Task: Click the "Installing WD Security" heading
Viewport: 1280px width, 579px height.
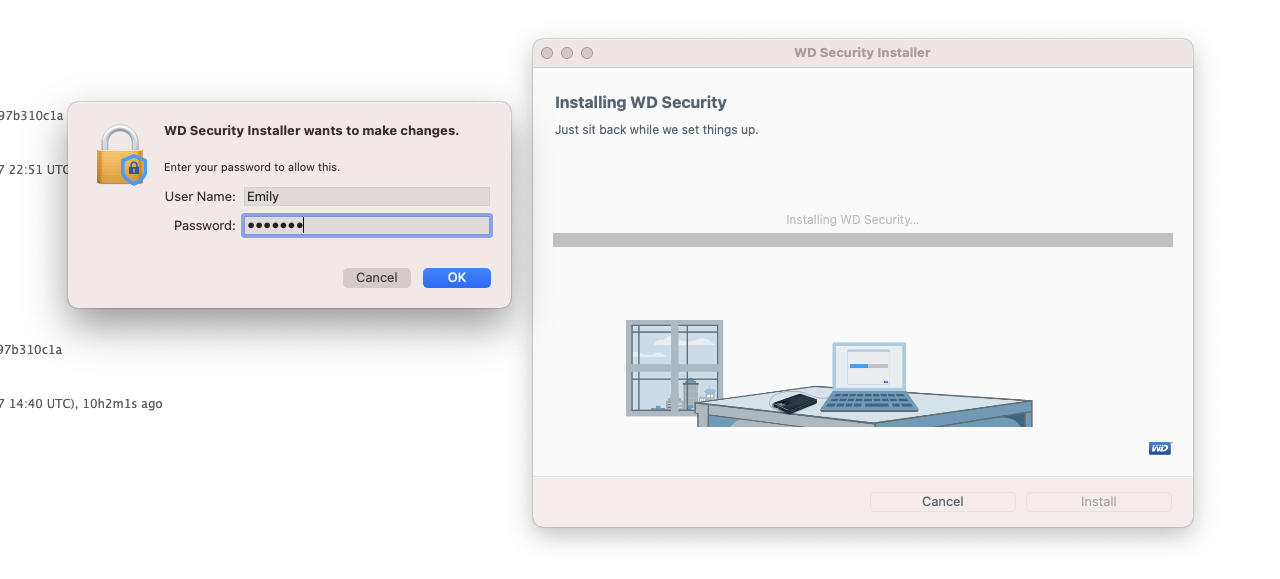Action: (x=641, y=103)
